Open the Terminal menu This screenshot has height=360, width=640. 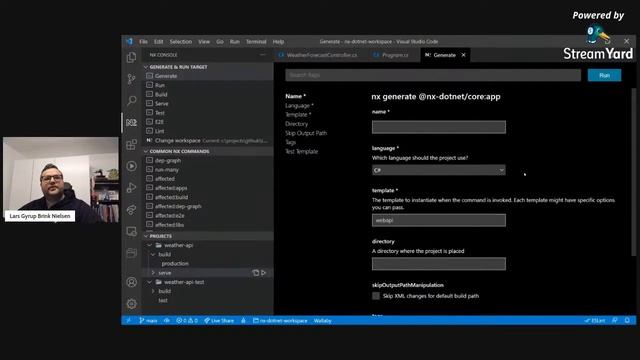click(x=256, y=42)
